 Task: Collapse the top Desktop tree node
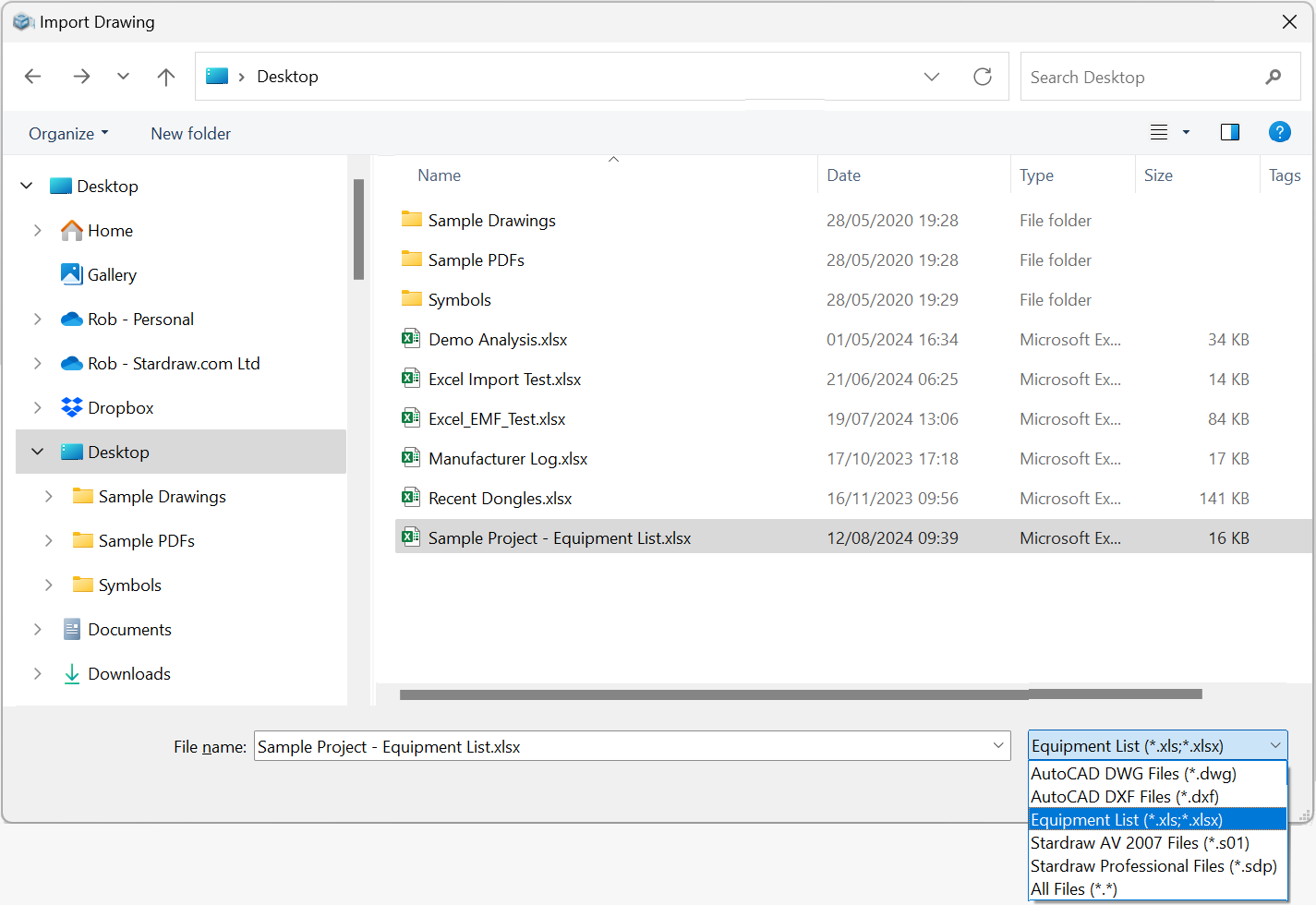pyautogui.click(x=27, y=186)
